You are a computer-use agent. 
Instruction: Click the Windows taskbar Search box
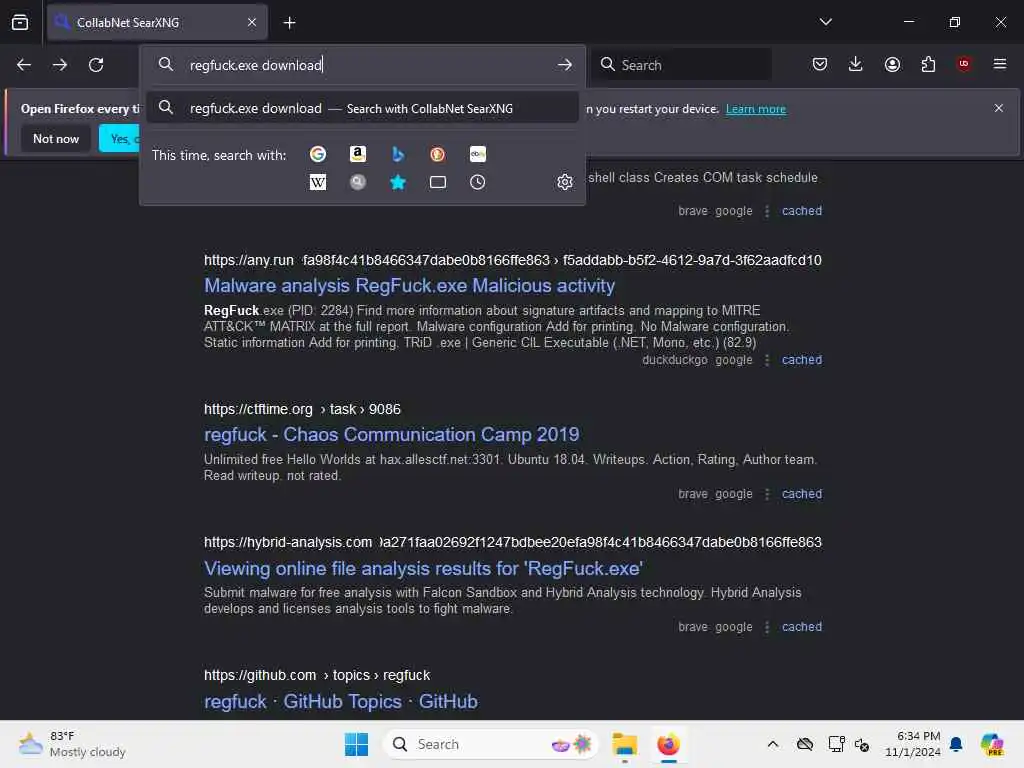click(491, 744)
